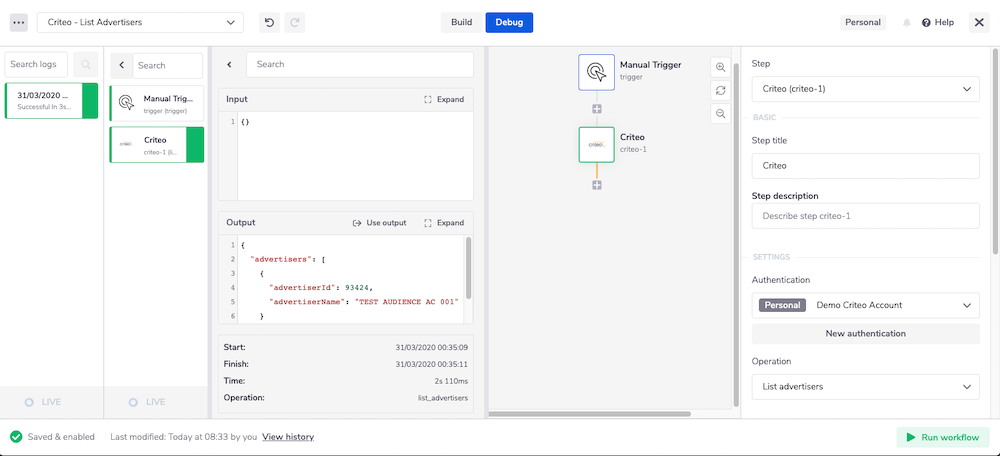
Task: Switch to the Build tab
Action: [462, 22]
